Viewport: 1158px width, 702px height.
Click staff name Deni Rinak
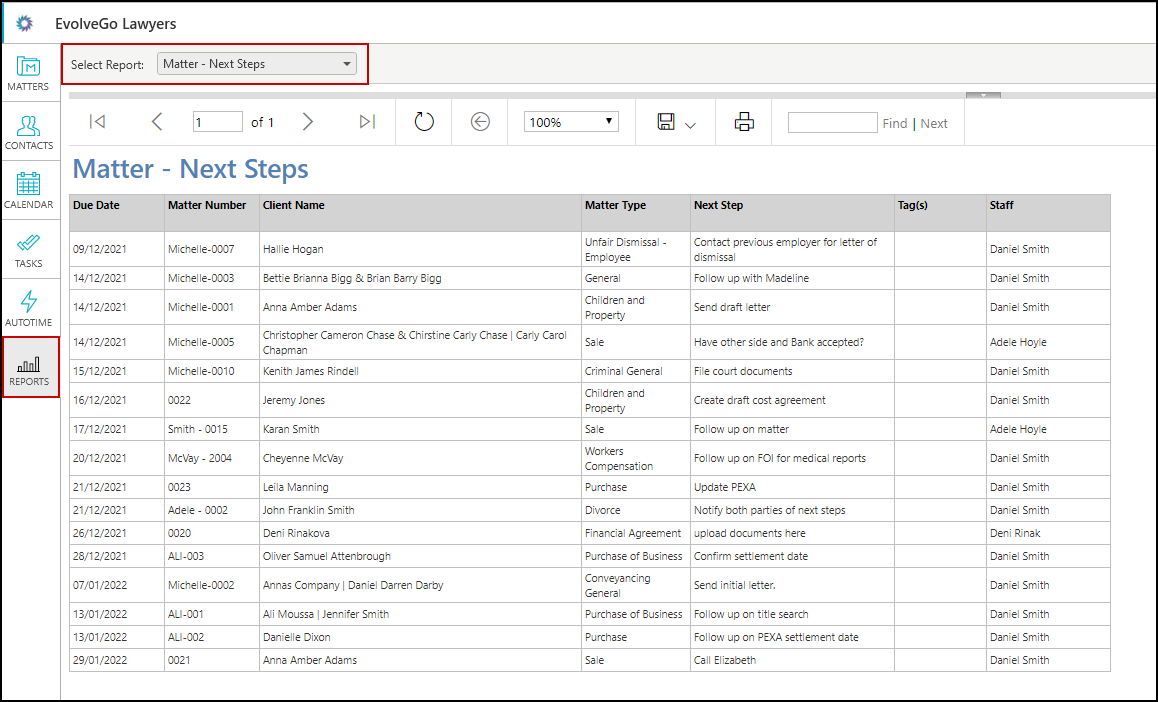tap(1015, 533)
